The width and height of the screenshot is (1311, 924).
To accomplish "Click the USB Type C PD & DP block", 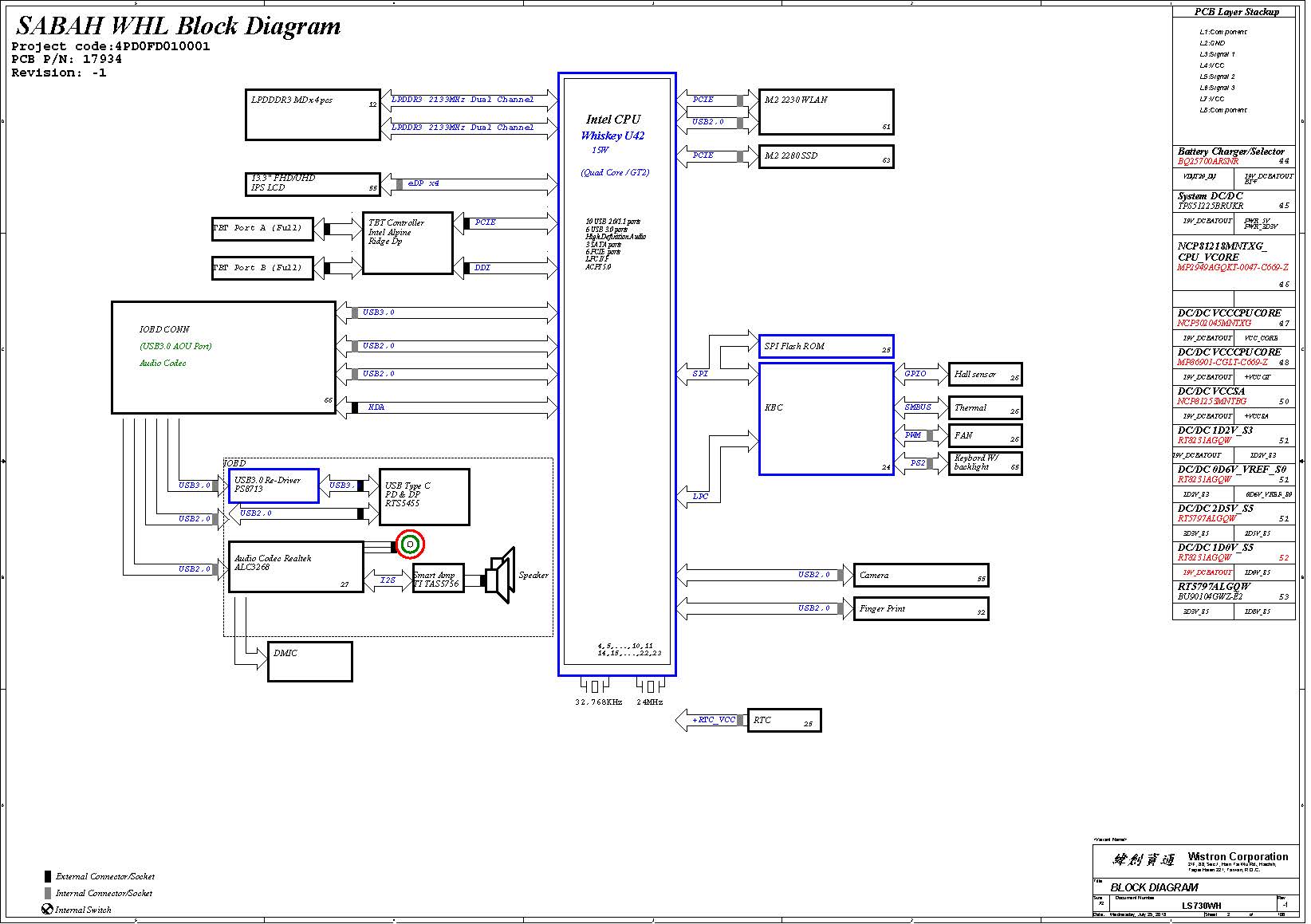I will point(424,497).
